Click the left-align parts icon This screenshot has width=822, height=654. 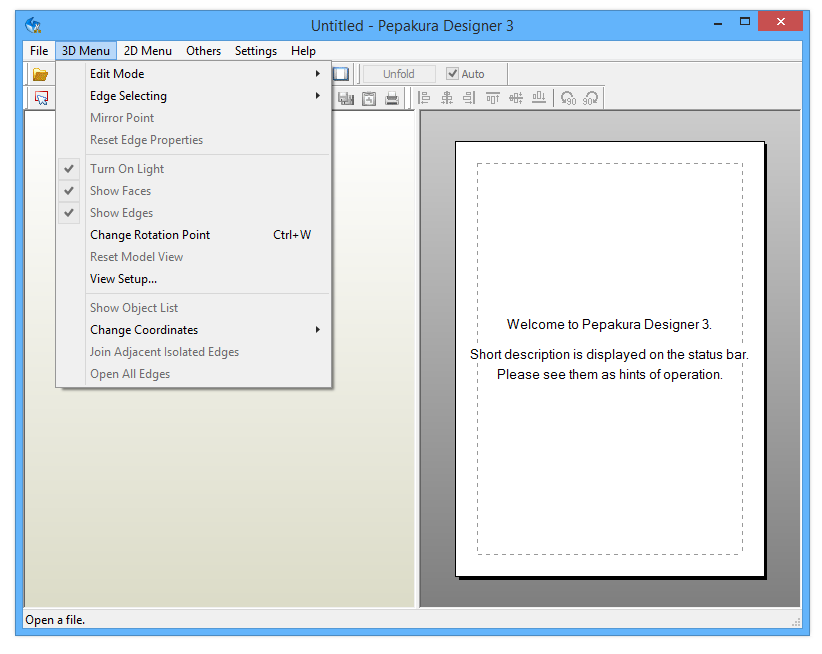click(x=424, y=97)
